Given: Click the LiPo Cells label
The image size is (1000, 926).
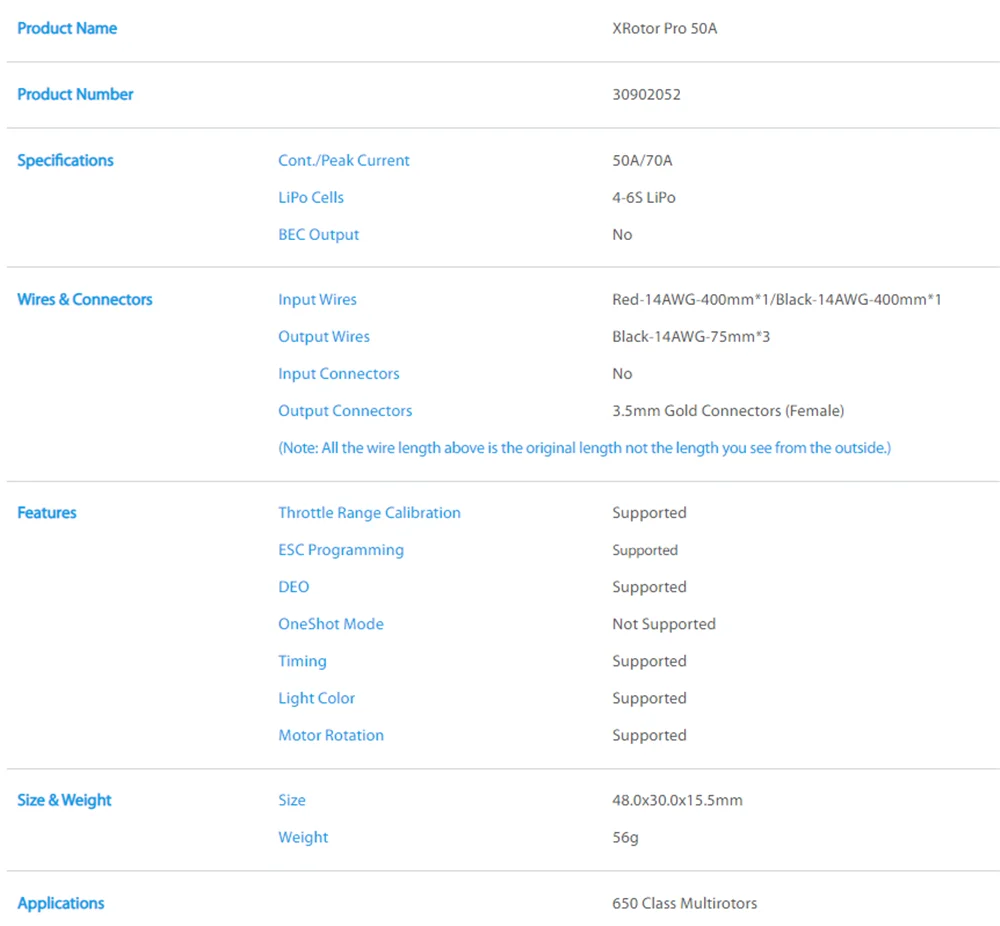Looking at the screenshot, I should 310,197.
